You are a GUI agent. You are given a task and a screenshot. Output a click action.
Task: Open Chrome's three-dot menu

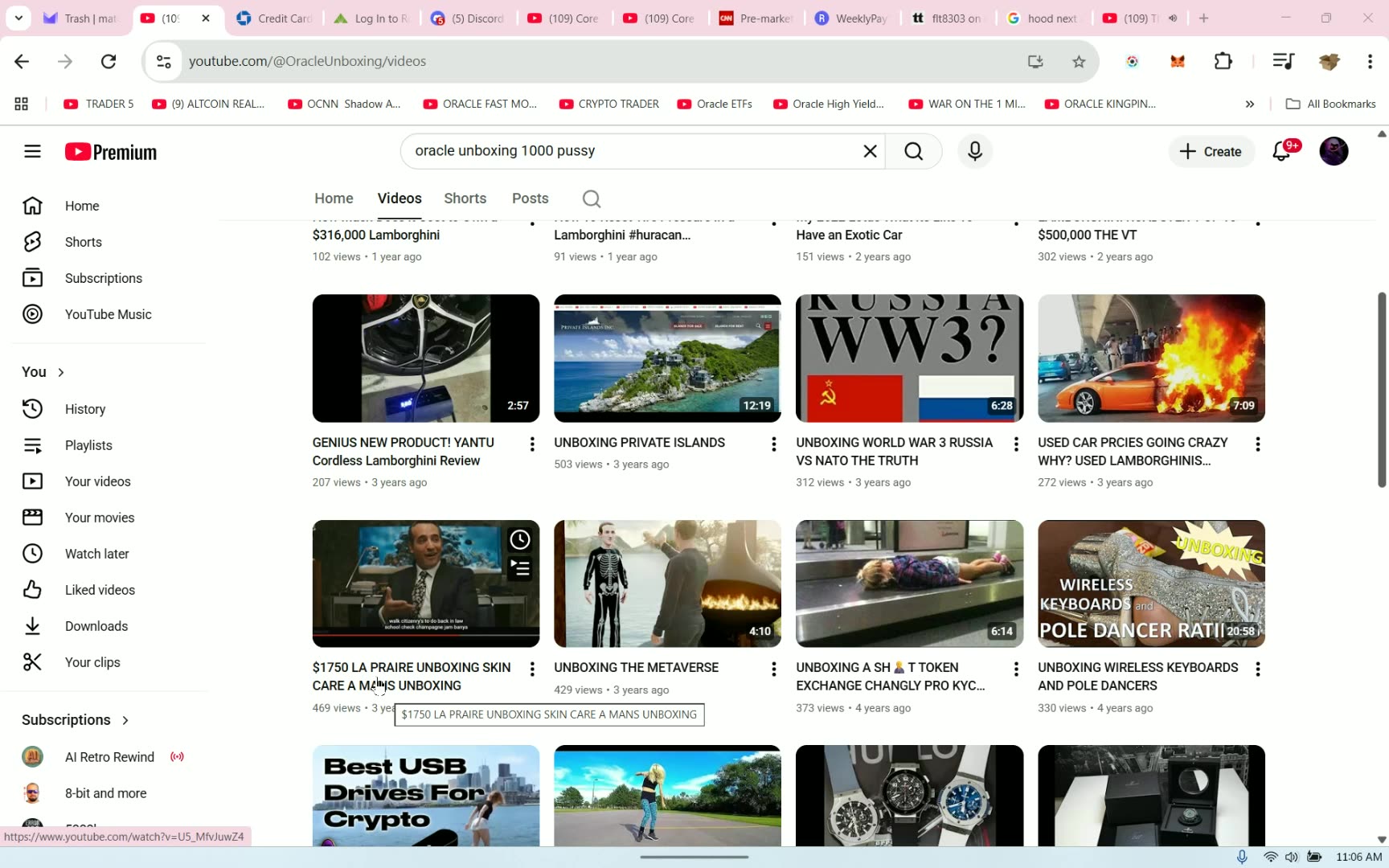tap(1370, 61)
